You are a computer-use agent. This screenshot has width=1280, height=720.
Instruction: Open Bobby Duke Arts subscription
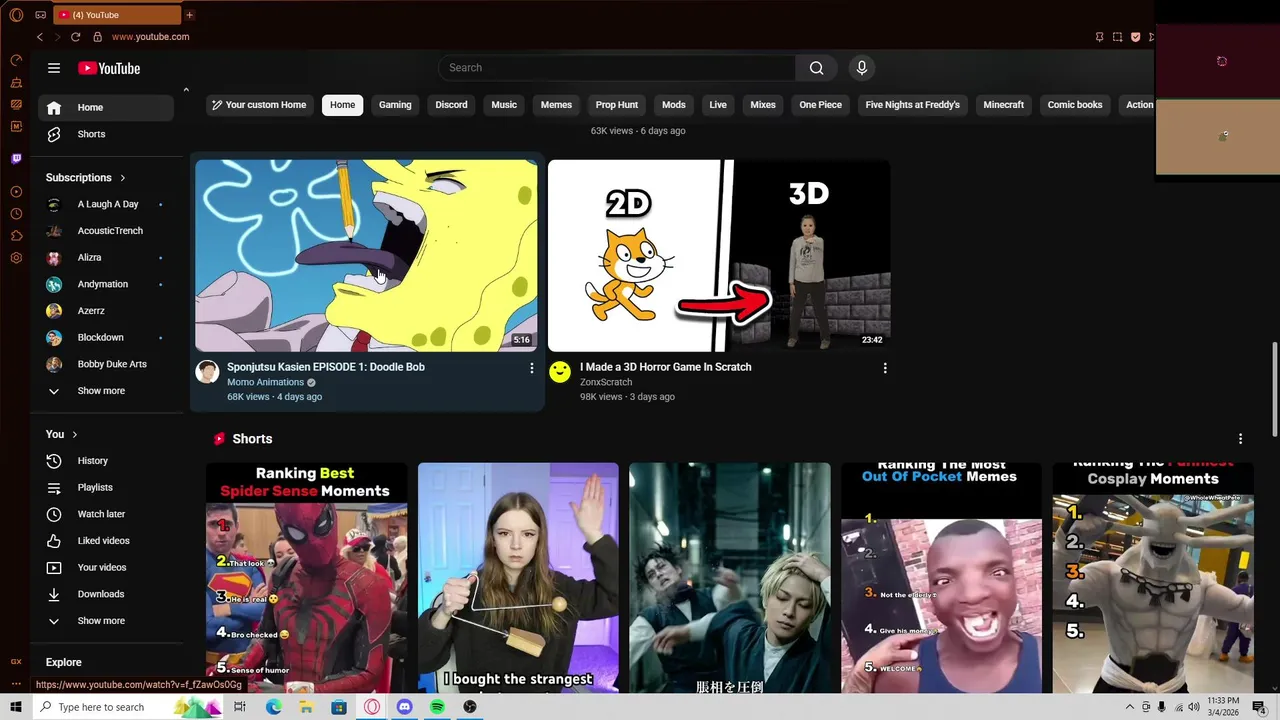106,364
